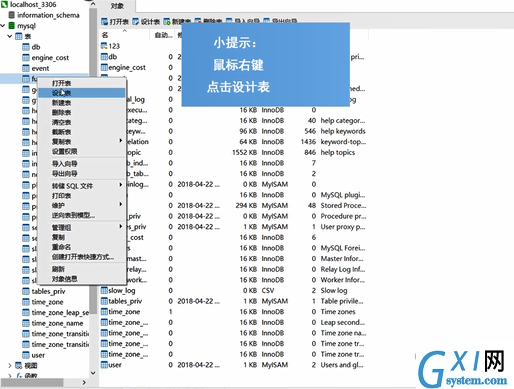Click 打开表 in the object toolbar

[115, 22]
